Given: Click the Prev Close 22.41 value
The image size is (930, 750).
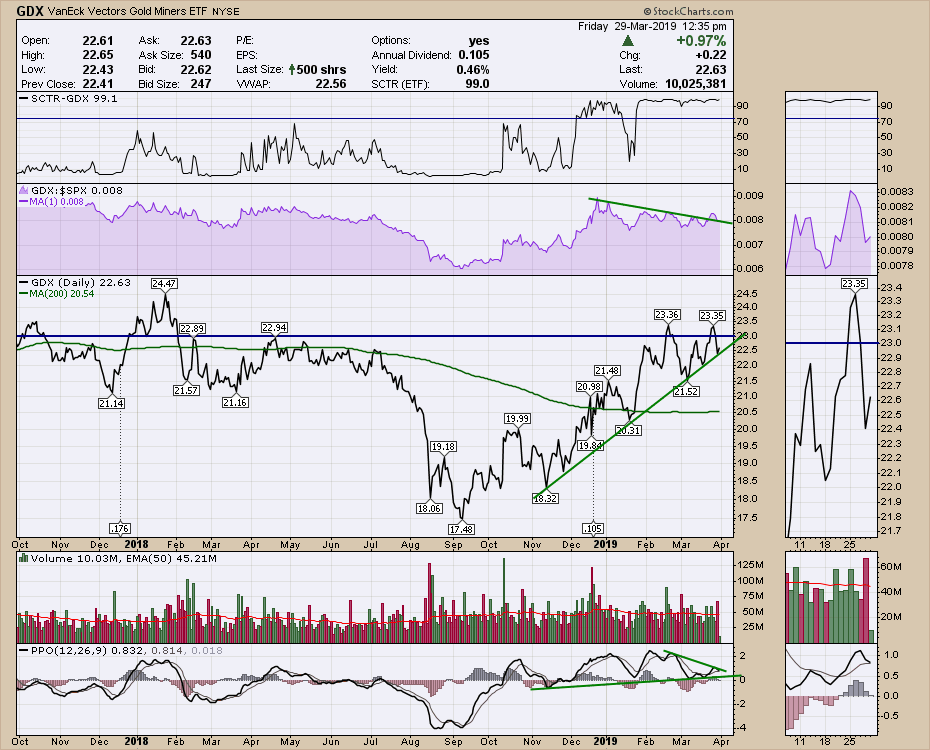Looking at the screenshot, I should (x=98, y=84).
